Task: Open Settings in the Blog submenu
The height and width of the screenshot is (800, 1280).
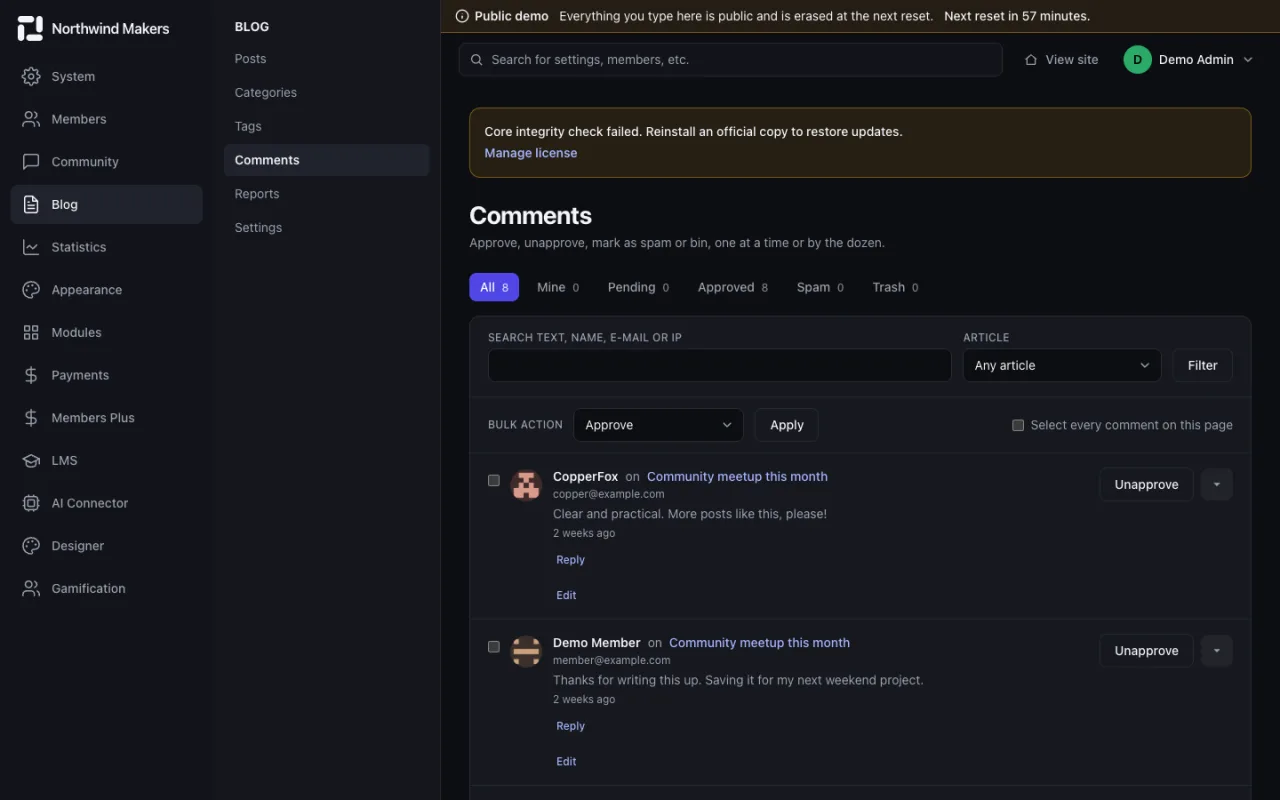Action: [327, 227]
